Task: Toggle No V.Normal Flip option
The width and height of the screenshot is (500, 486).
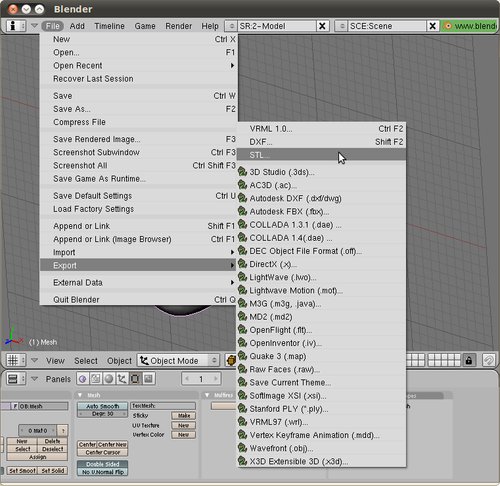Action: click(102, 472)
